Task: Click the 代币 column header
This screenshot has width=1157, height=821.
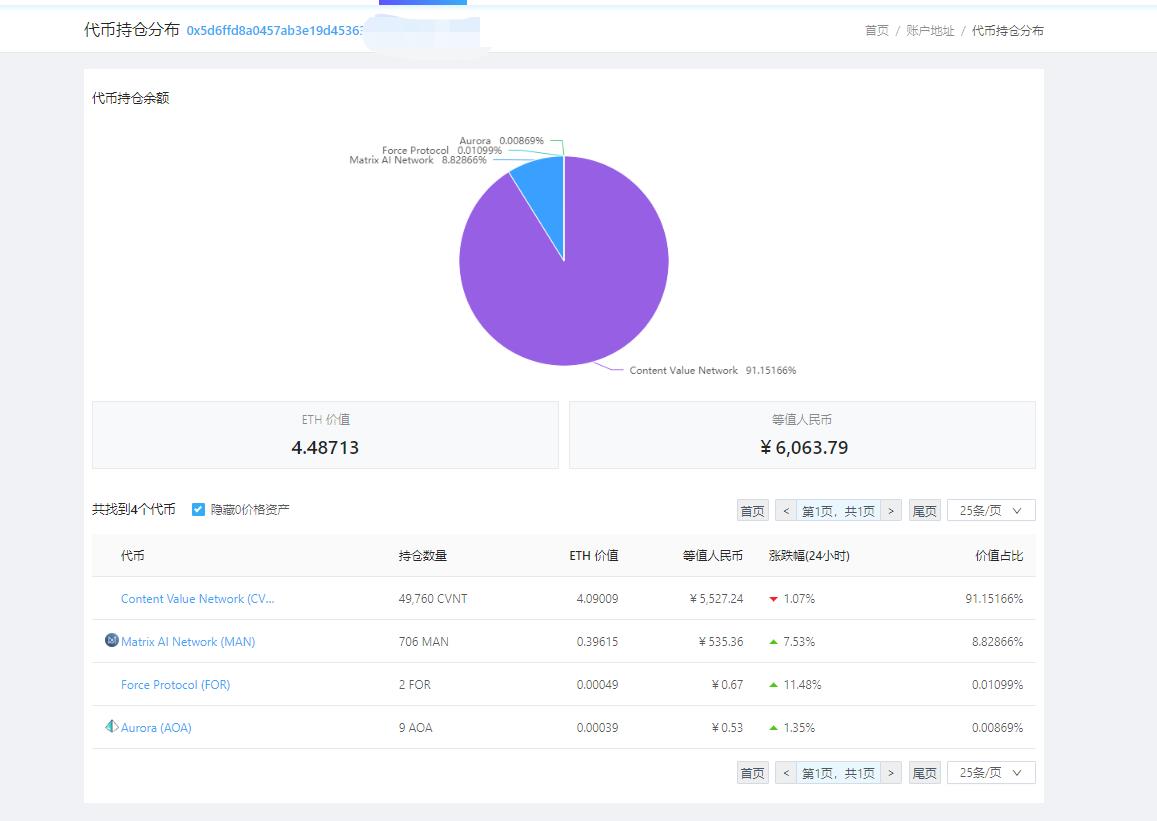Action: [x=133, y=555]
